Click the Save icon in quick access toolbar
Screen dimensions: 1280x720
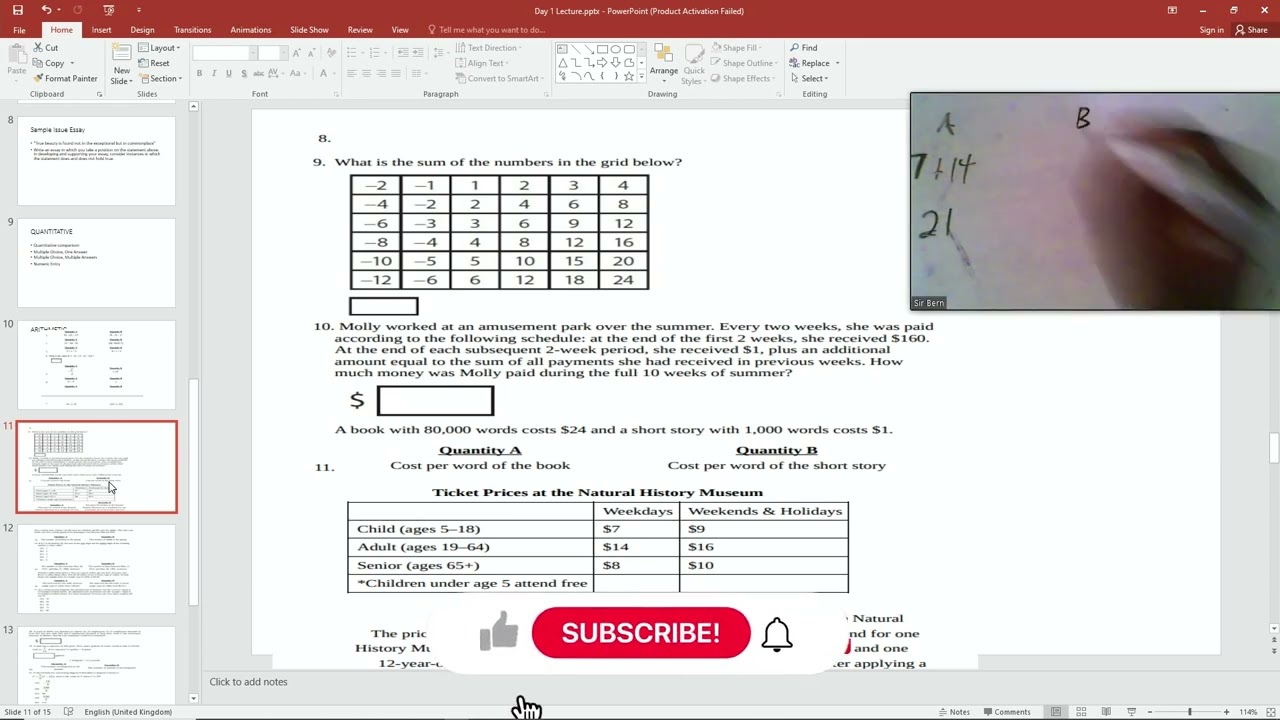(17, 10)
